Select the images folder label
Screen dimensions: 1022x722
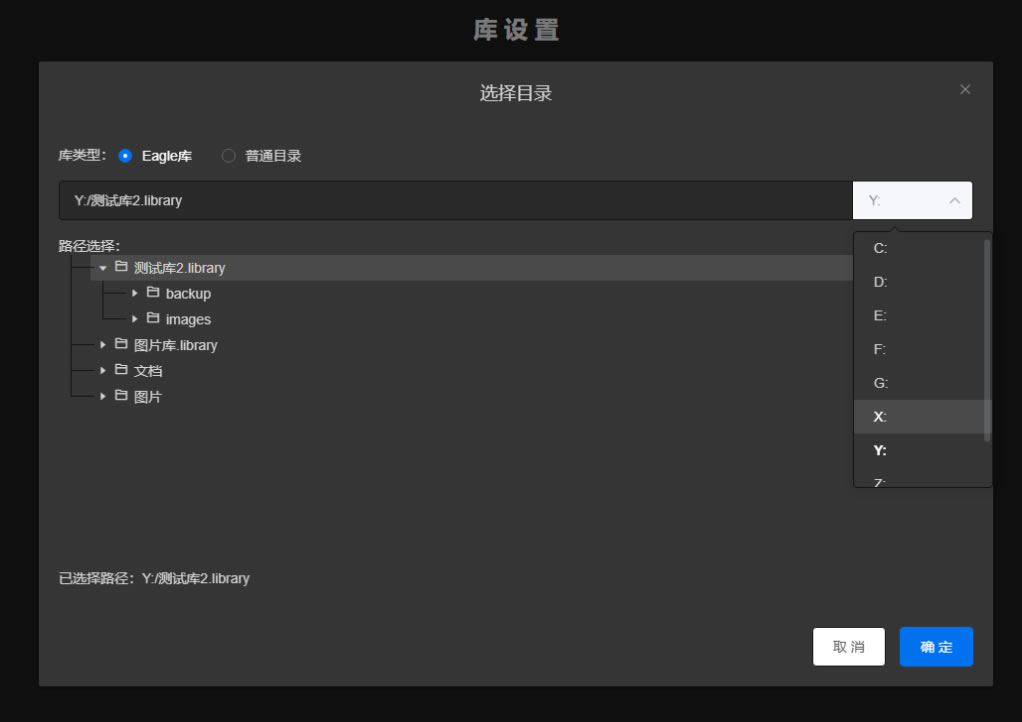(x=188, y=319)
